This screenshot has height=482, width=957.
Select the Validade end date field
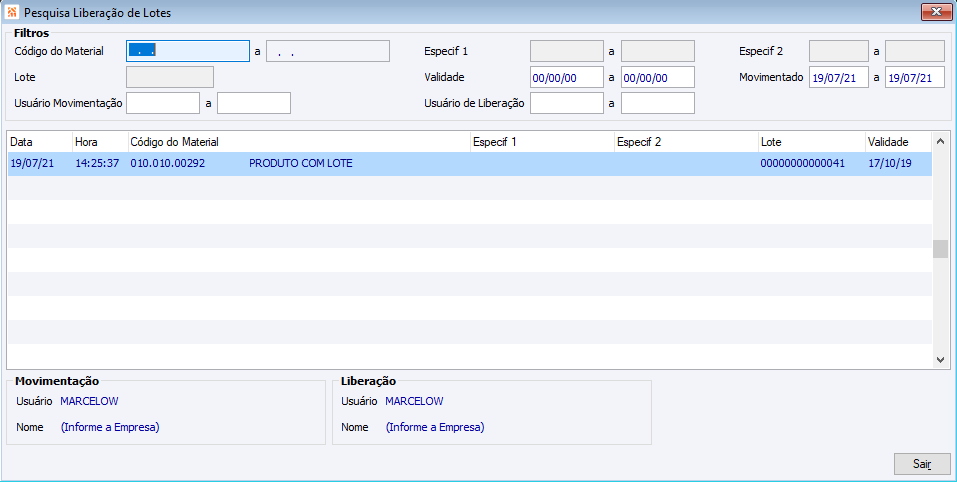(x=658, y=77)
